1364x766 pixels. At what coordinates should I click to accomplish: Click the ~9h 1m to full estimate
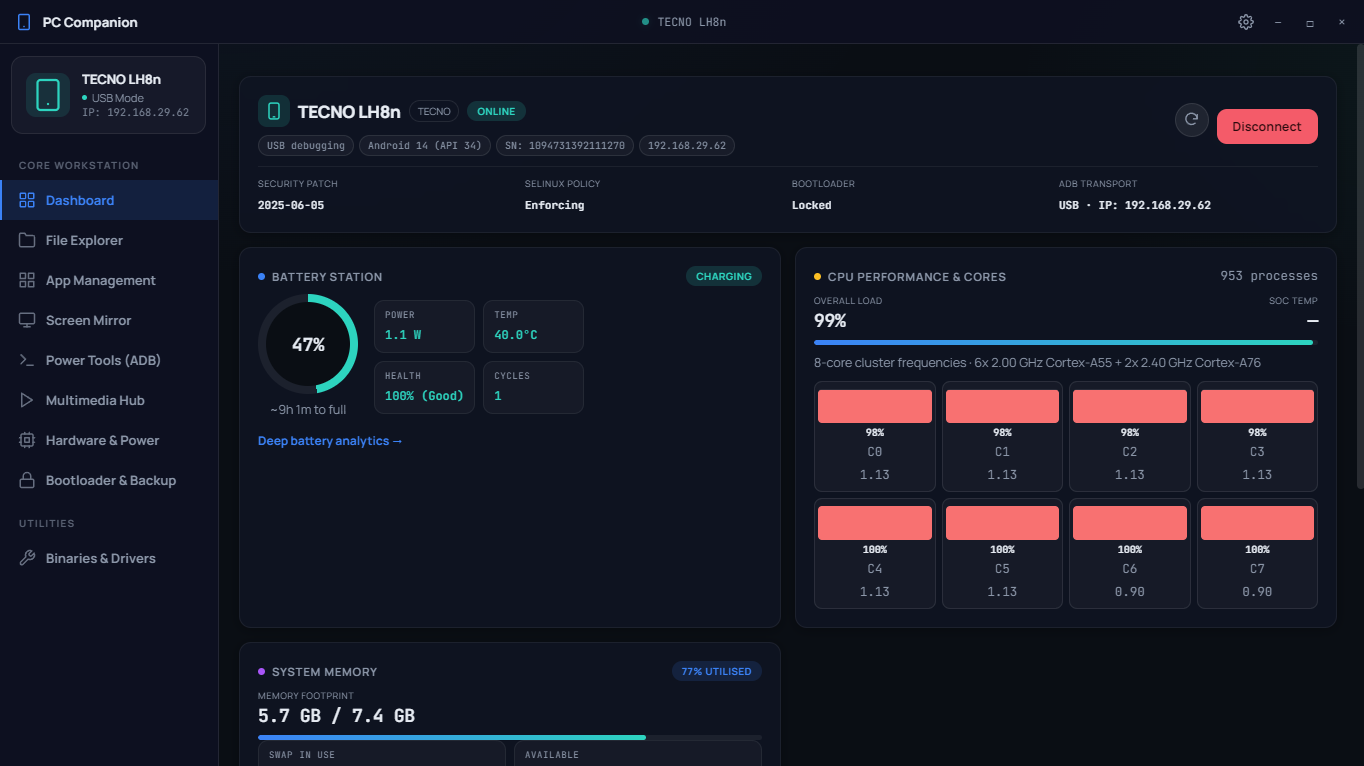point(308,410)
